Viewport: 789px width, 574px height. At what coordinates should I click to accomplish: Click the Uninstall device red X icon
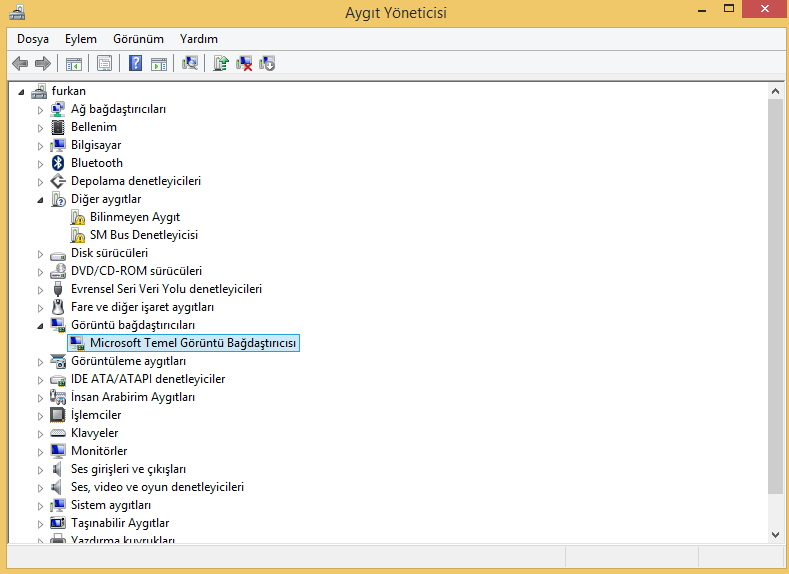(244, 63)
